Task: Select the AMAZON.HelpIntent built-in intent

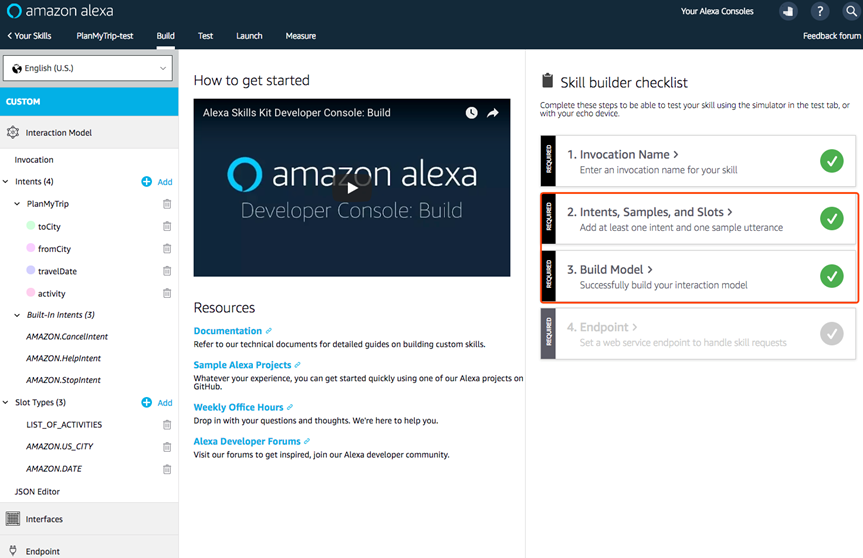Action: point(63,358)
